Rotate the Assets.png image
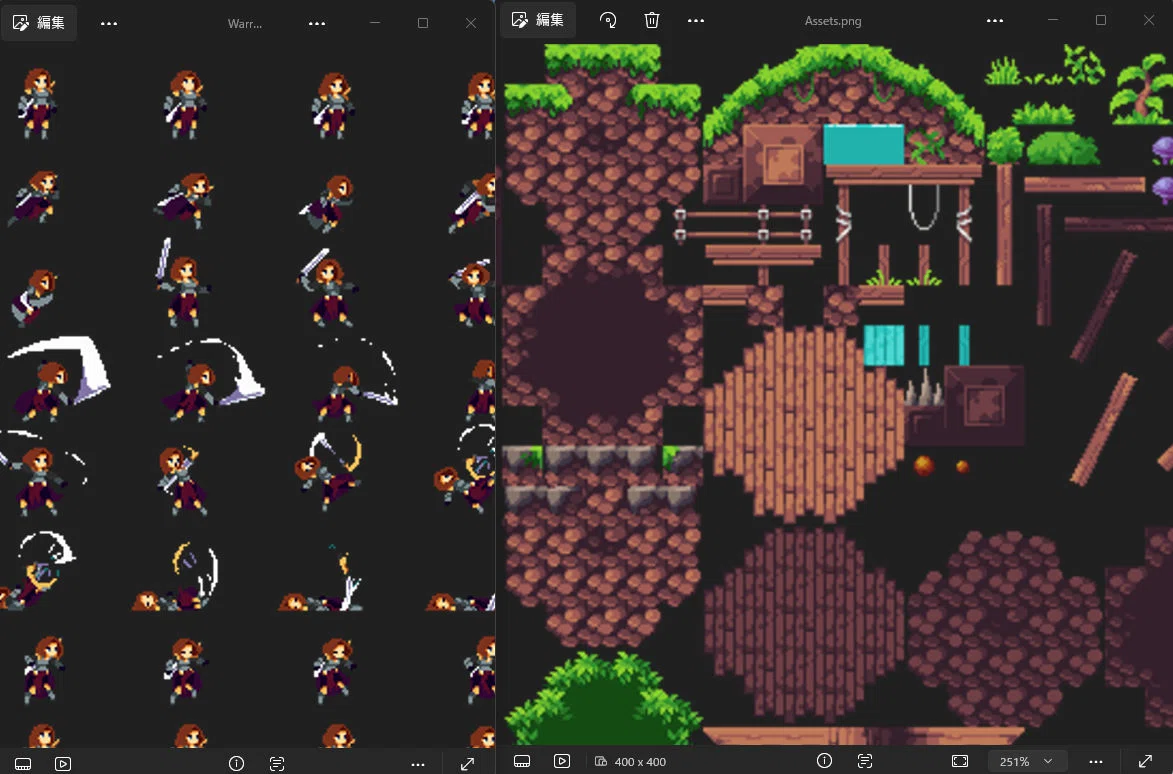 (x=608, y=20)
